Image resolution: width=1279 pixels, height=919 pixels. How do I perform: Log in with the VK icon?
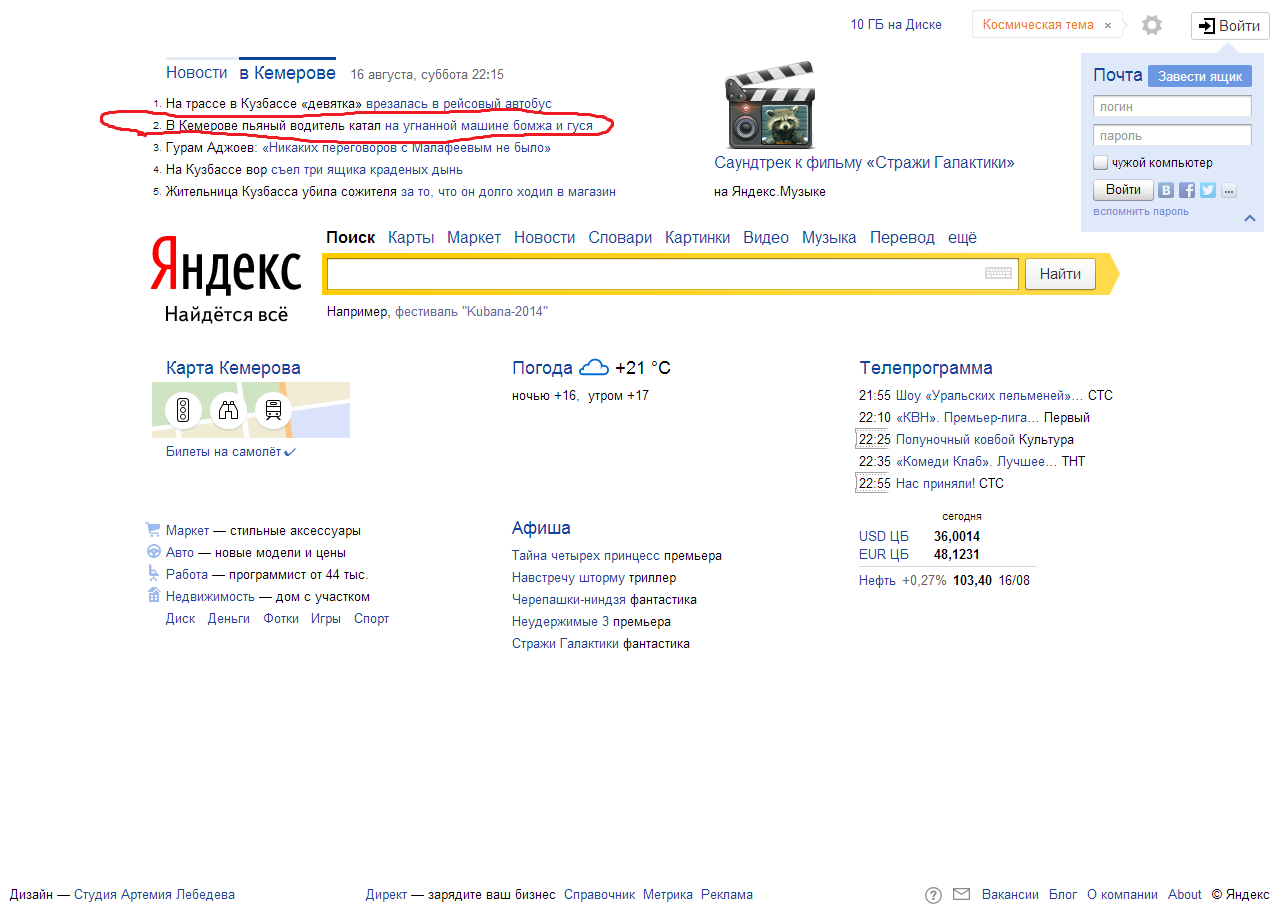click(x=1166, y=190)
